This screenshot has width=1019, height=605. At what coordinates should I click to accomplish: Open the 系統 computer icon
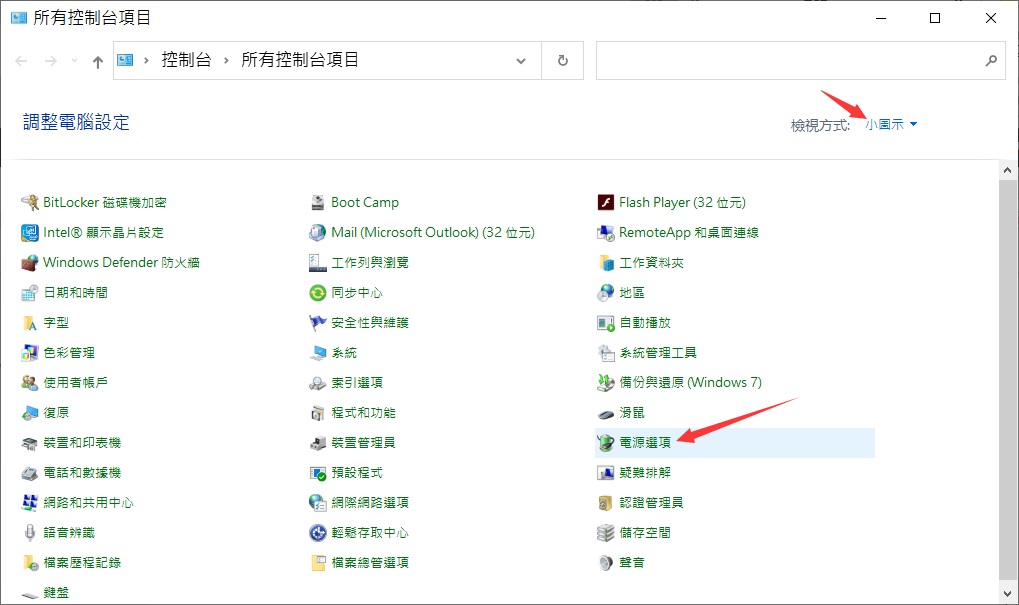click(318, 353)
